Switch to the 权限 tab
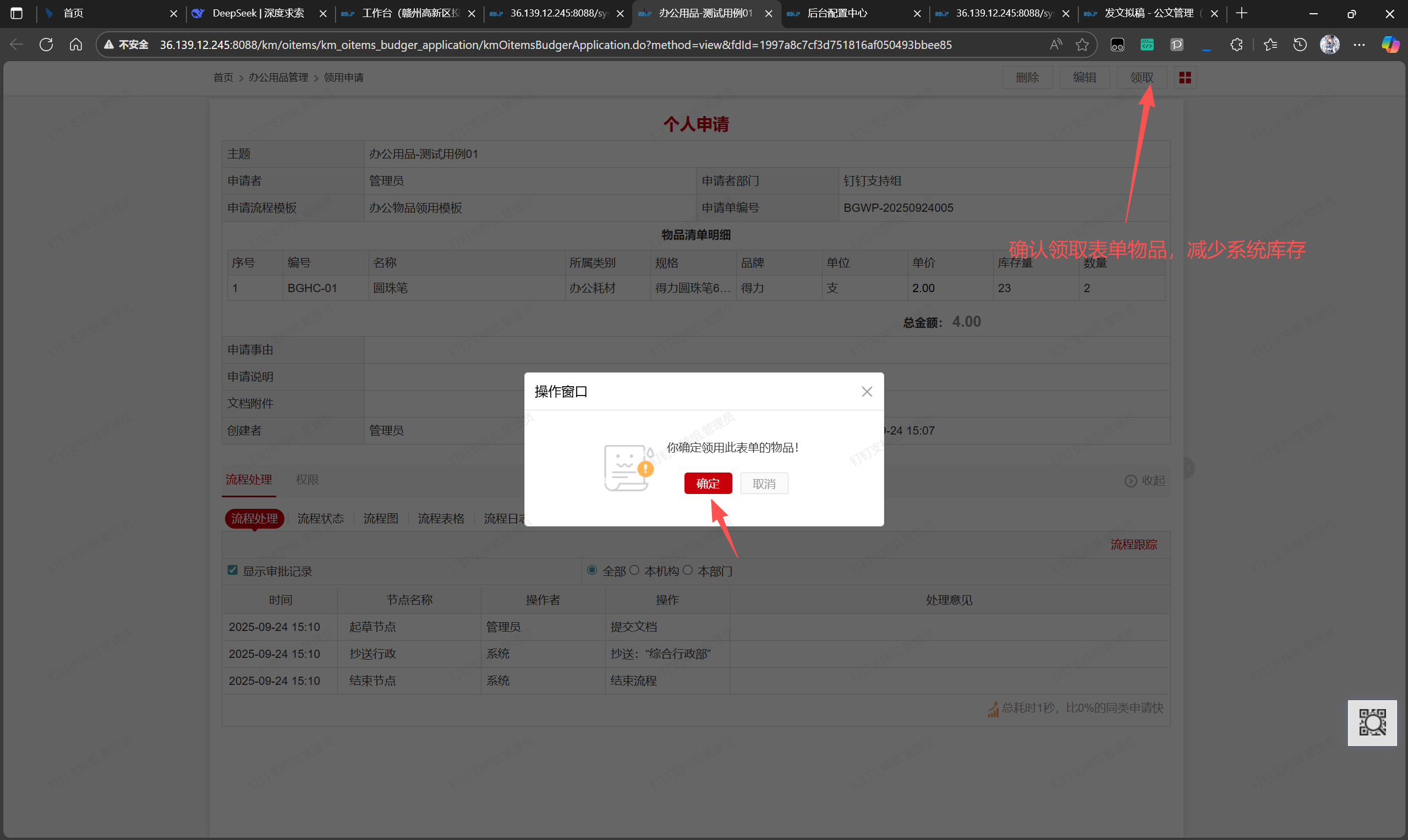The height and width of the screenshot is (840, 1408). click(x=307, y=480)
